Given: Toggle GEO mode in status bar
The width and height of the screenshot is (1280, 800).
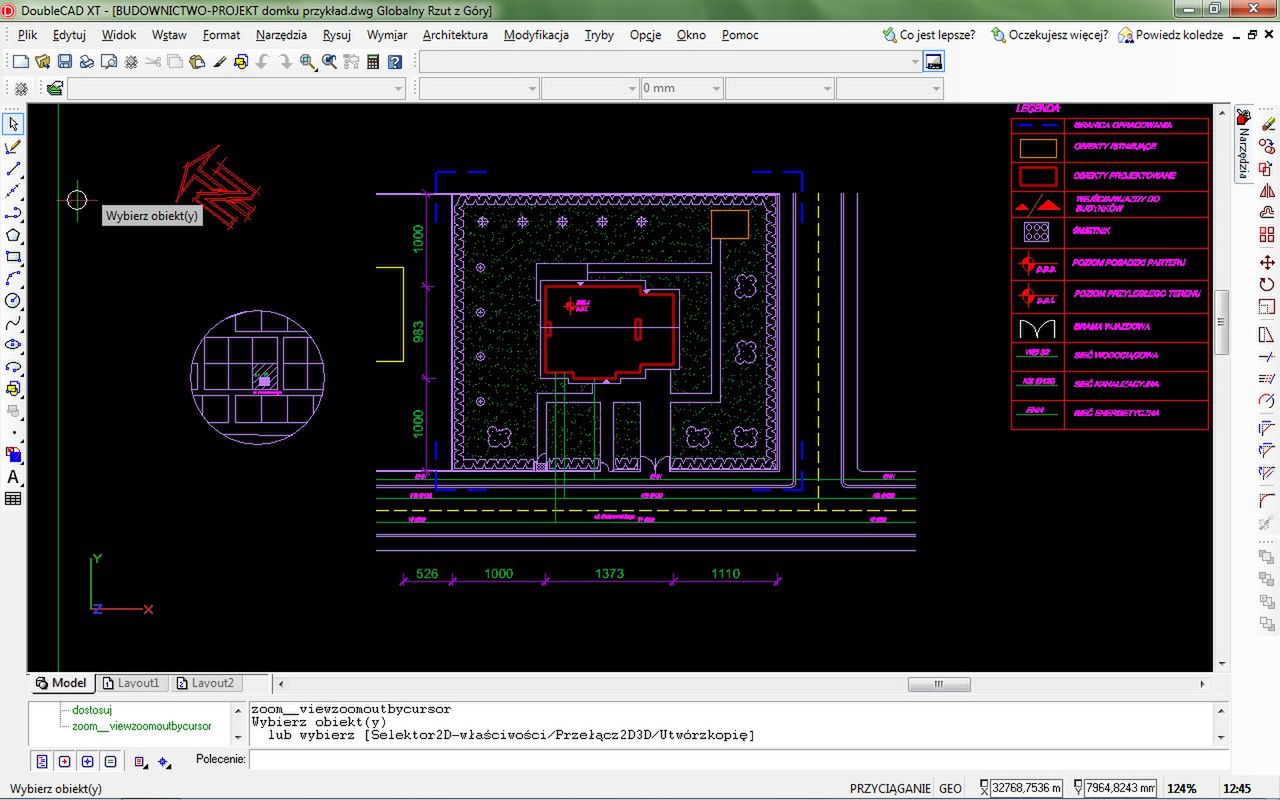Looking at the screenshot, I should point(950,788).
